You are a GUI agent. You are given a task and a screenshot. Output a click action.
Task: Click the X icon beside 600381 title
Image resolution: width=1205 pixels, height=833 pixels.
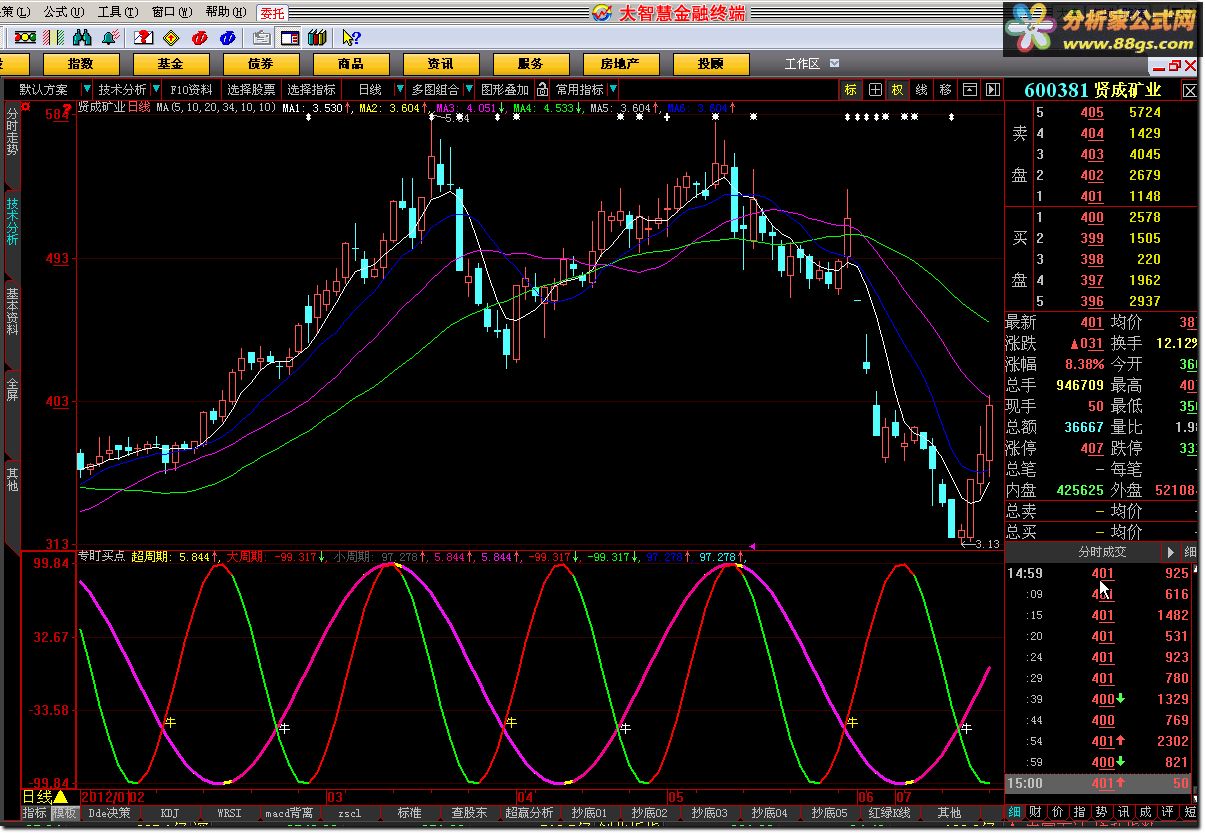point(1189,90)
